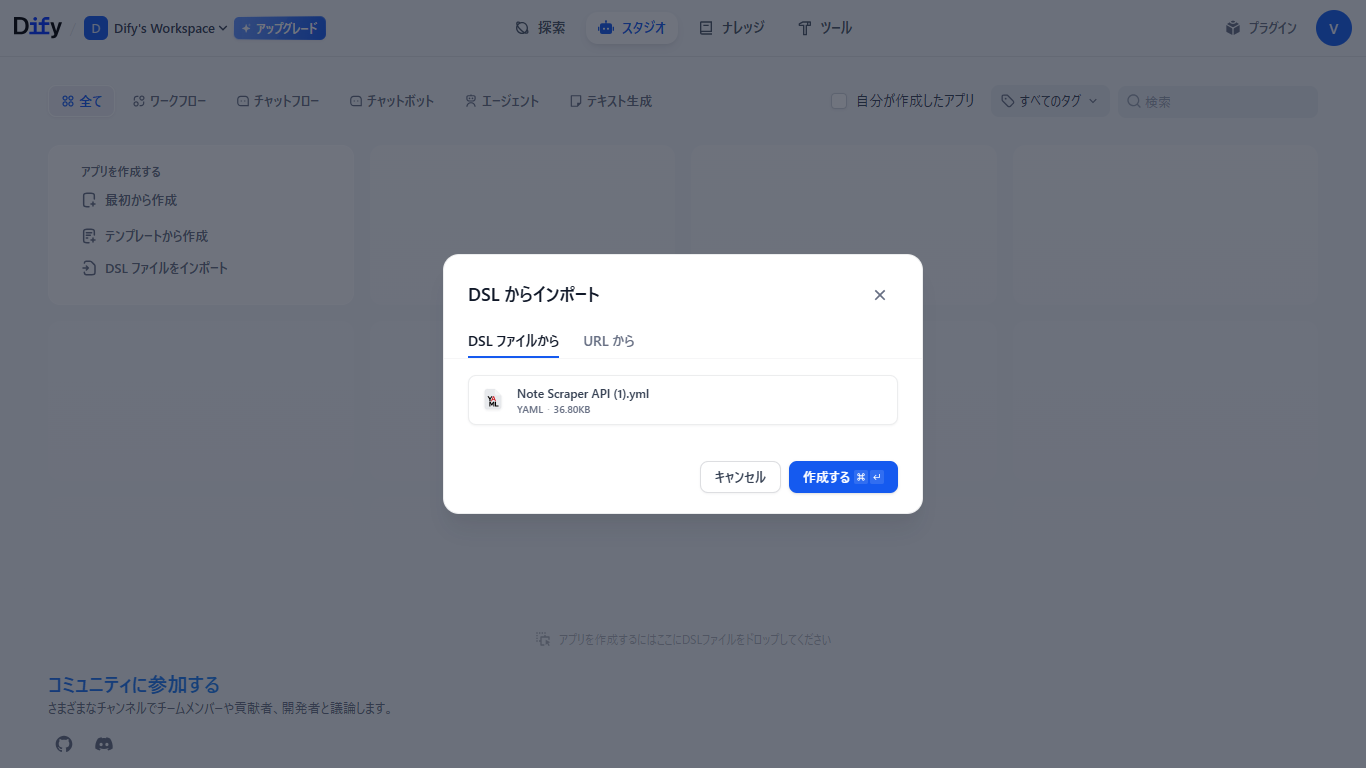This screenshot has width=1366, height=768.
Task: Click the プラグイン cube icon
Action: [1233, 28]
